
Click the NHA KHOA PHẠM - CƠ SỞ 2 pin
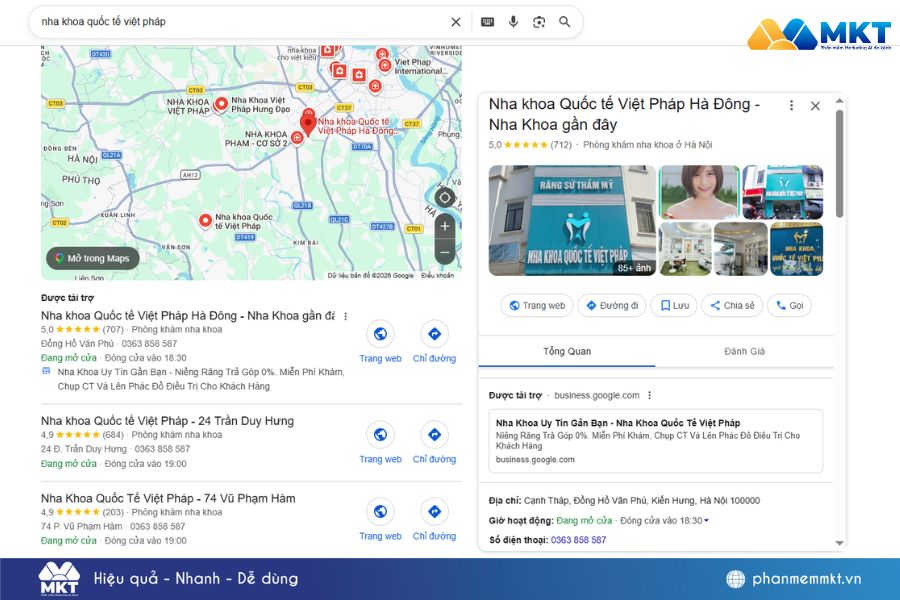click(297, 138)
